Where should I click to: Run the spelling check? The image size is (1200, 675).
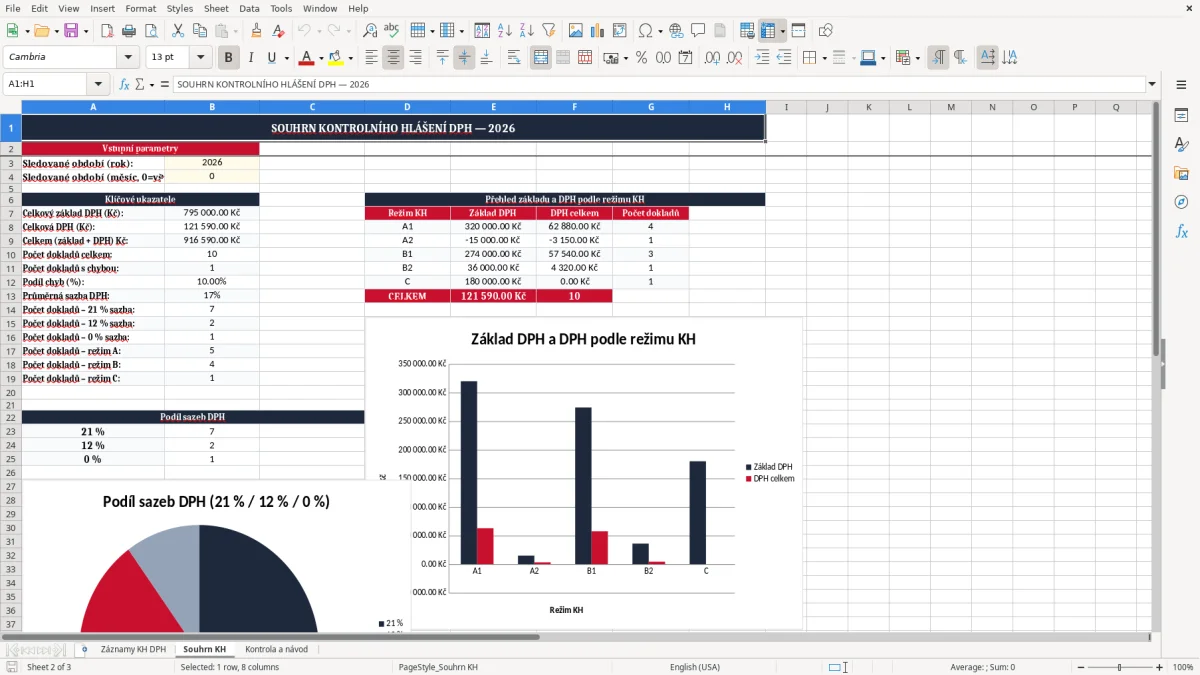[392, 31]
